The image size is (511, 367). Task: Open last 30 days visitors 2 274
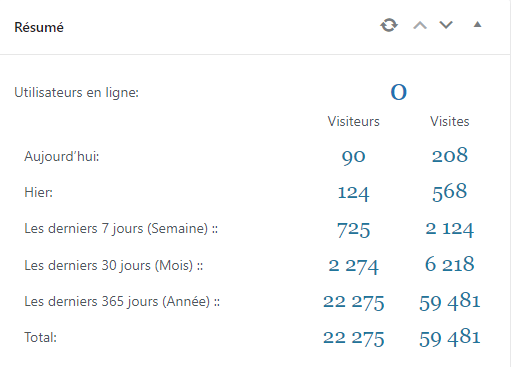pos(353,266)
